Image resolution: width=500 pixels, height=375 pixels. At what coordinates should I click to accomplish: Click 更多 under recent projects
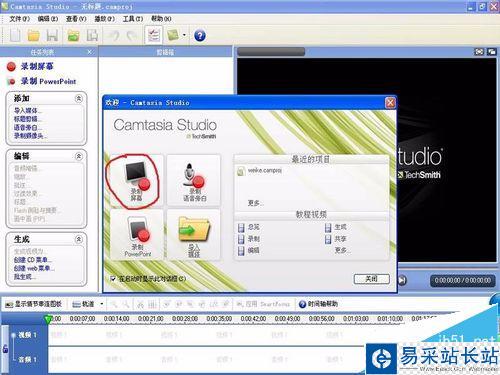click(x=255, y=203)
